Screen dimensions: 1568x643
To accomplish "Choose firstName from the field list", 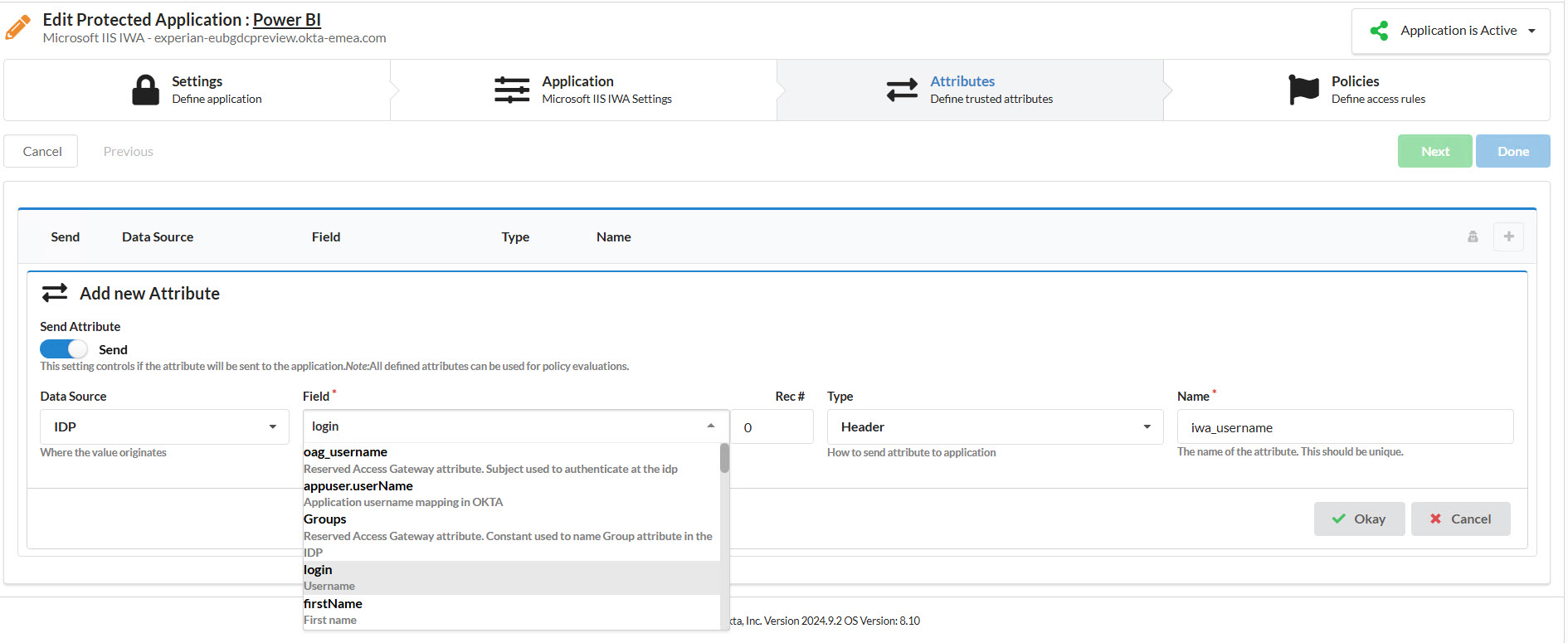I will point(333,604).
